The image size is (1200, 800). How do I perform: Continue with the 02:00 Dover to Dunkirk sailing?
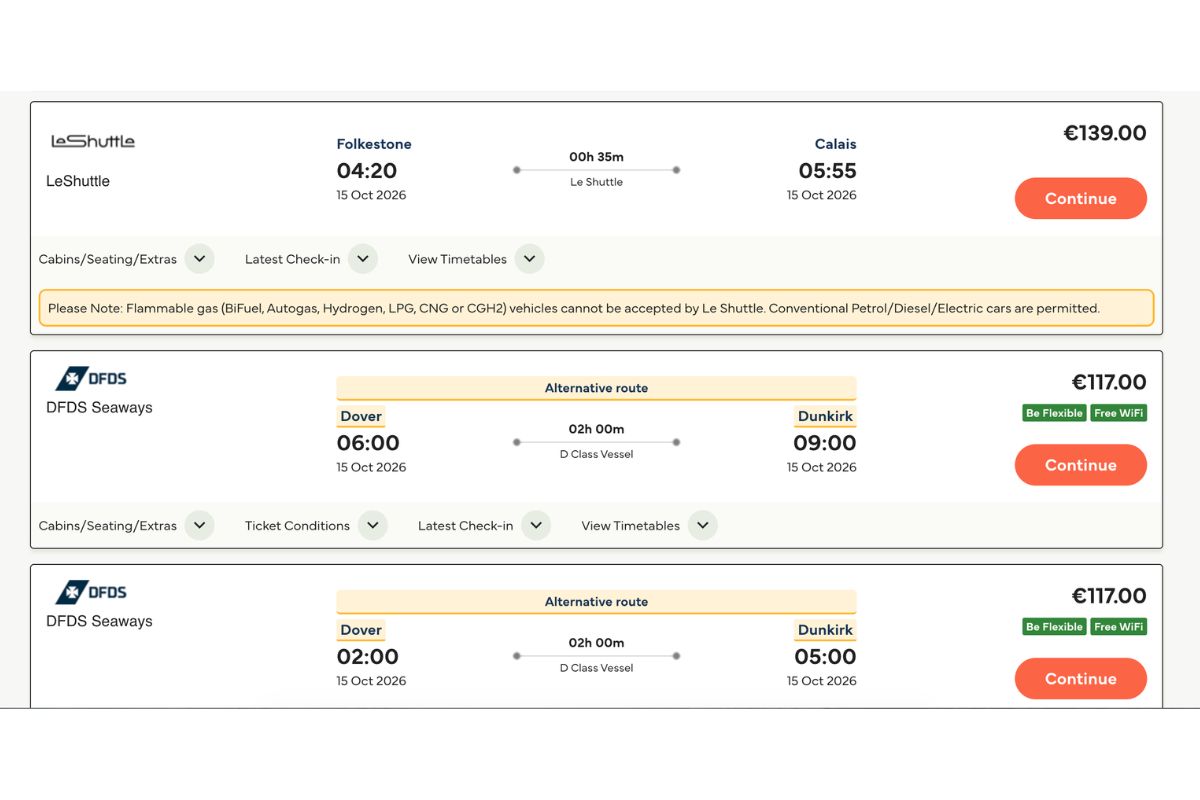1080,679
